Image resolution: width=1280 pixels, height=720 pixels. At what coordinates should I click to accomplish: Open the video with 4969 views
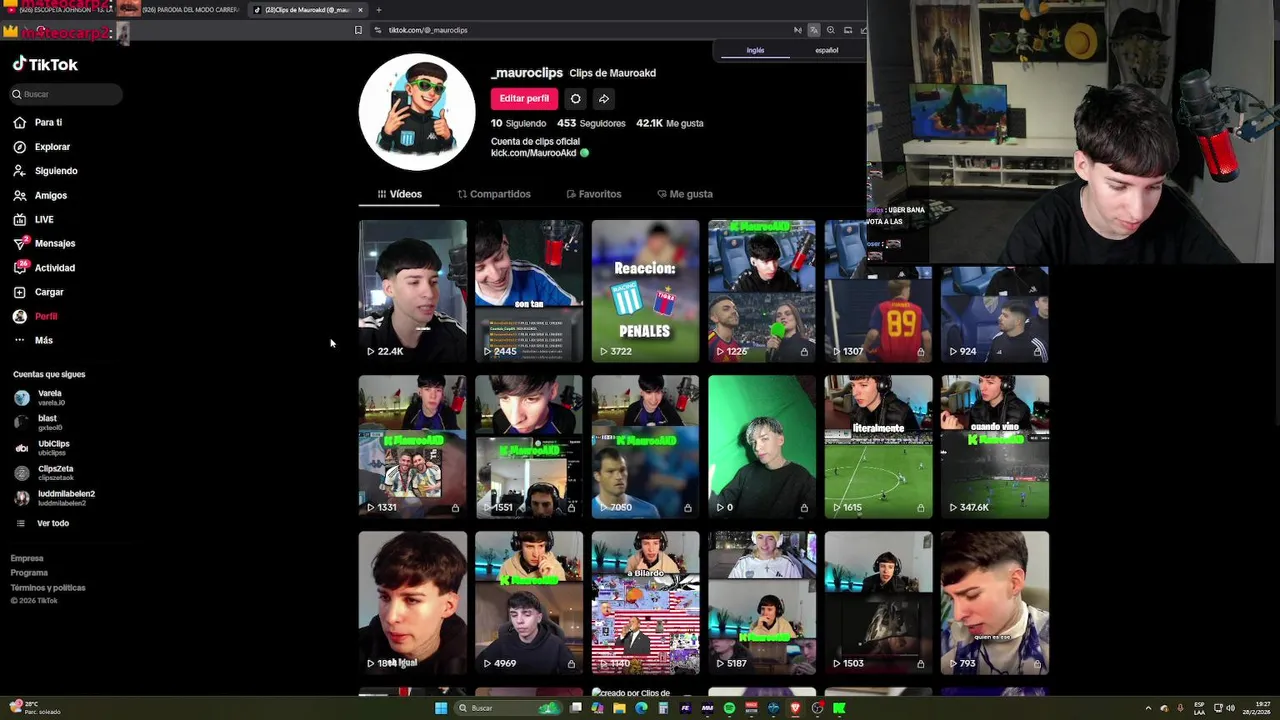pos(529,603)
